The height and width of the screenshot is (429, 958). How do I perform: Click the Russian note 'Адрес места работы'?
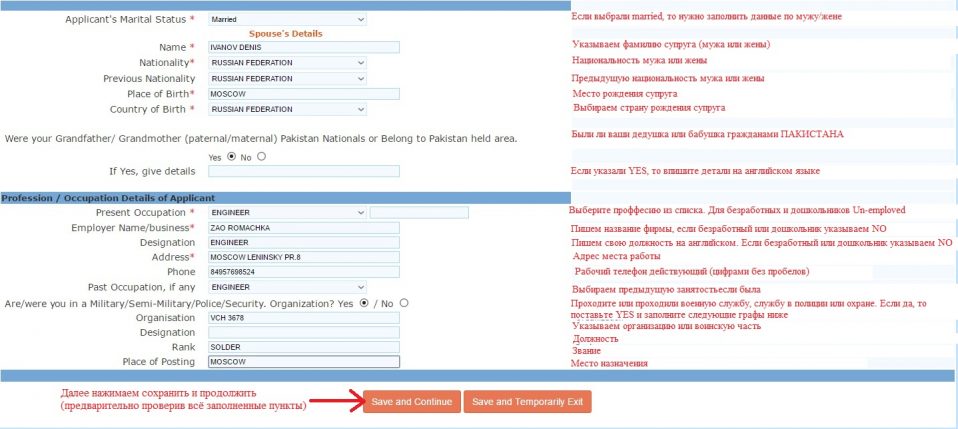616,256
